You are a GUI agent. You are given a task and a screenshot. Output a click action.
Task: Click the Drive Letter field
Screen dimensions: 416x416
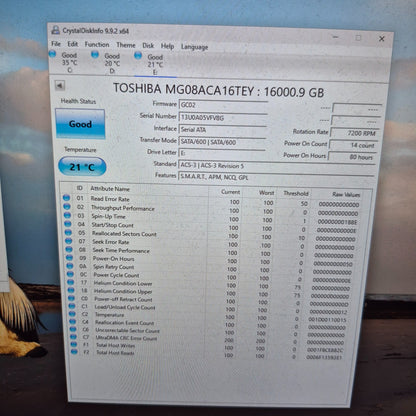point(222,153)
